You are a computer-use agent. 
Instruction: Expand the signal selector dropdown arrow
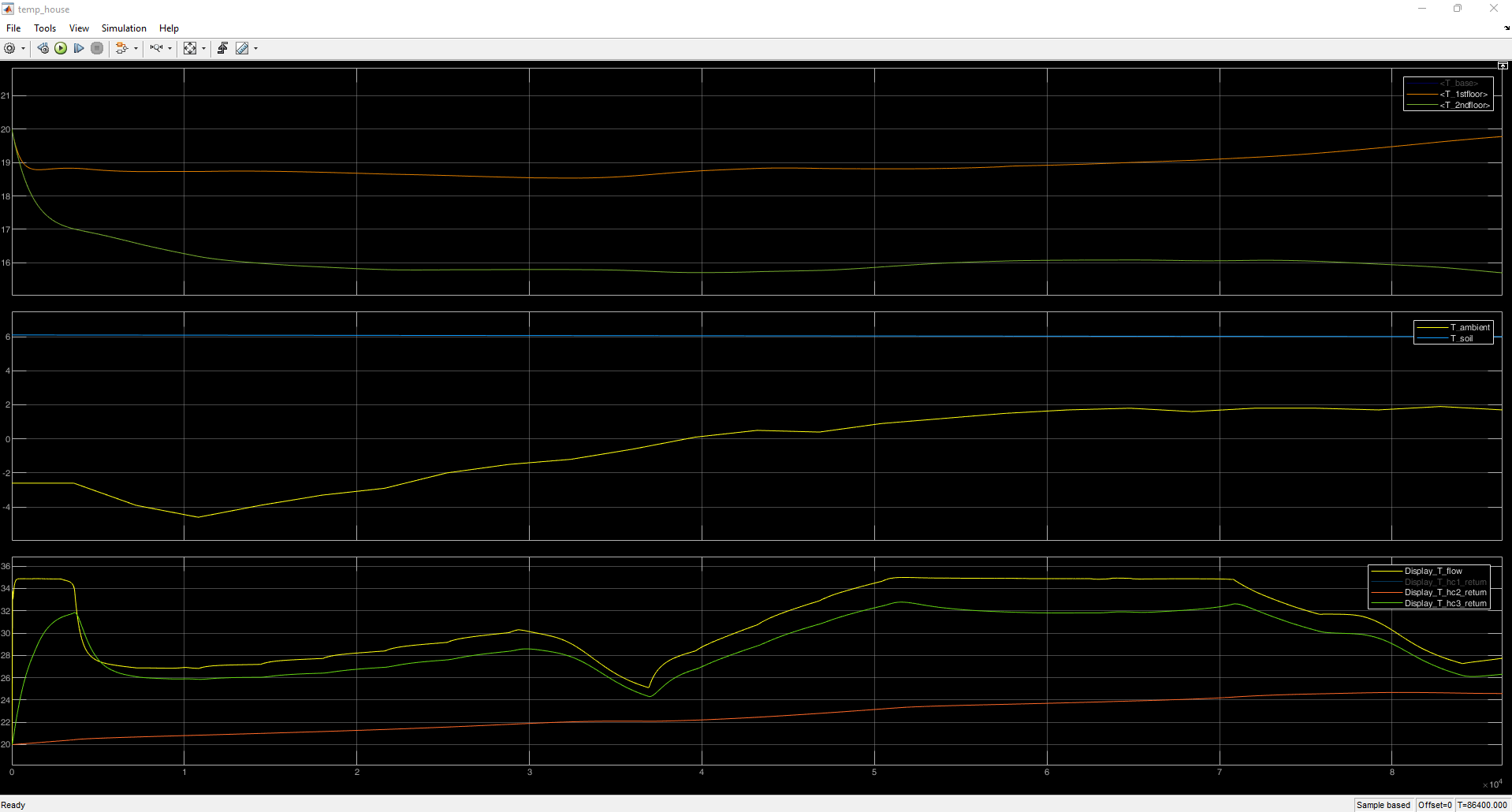(136, 48)
